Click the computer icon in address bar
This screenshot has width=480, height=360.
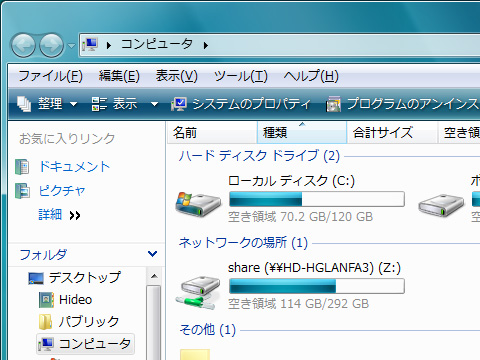91,45
